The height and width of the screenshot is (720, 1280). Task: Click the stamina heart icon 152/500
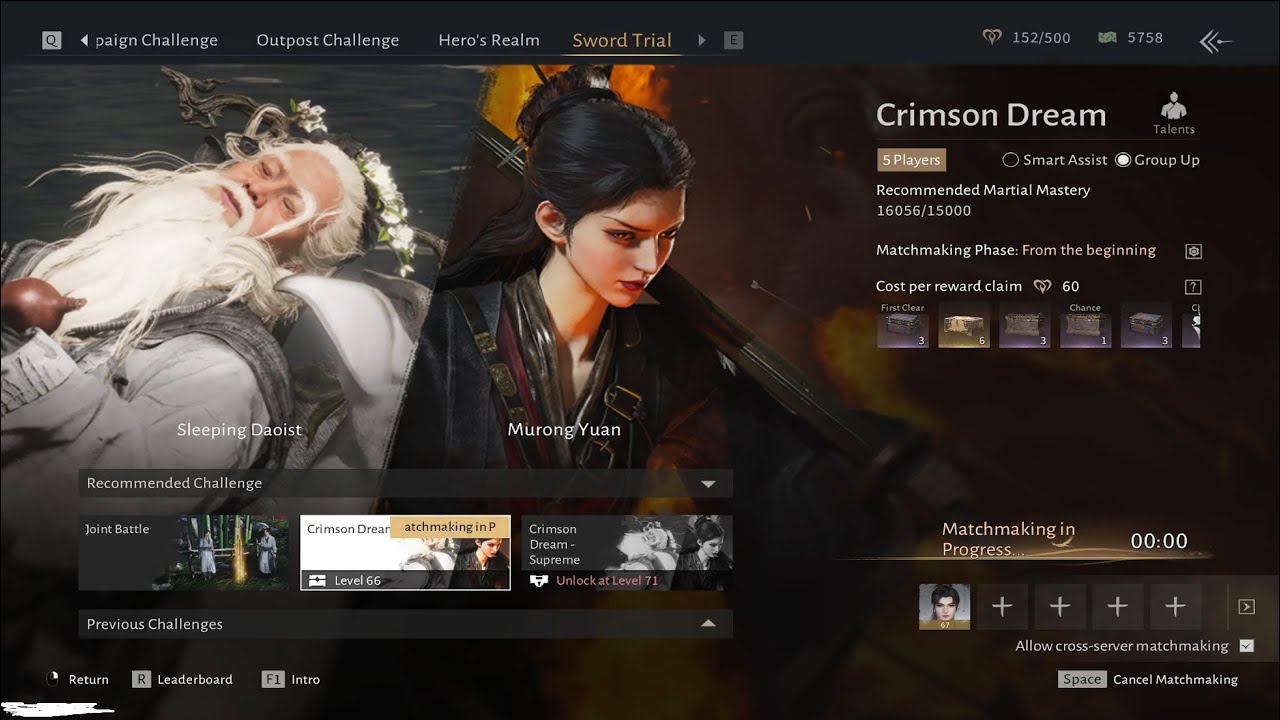992,38
